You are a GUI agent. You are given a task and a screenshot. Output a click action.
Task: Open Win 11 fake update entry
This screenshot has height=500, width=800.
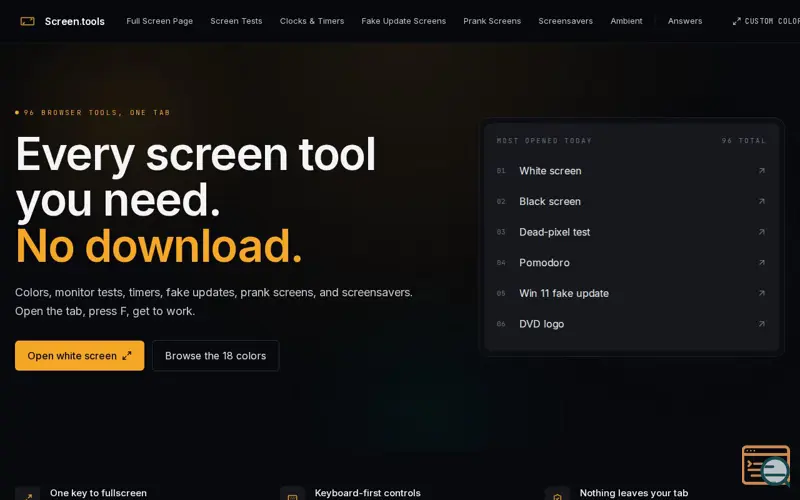click(631, 293)
